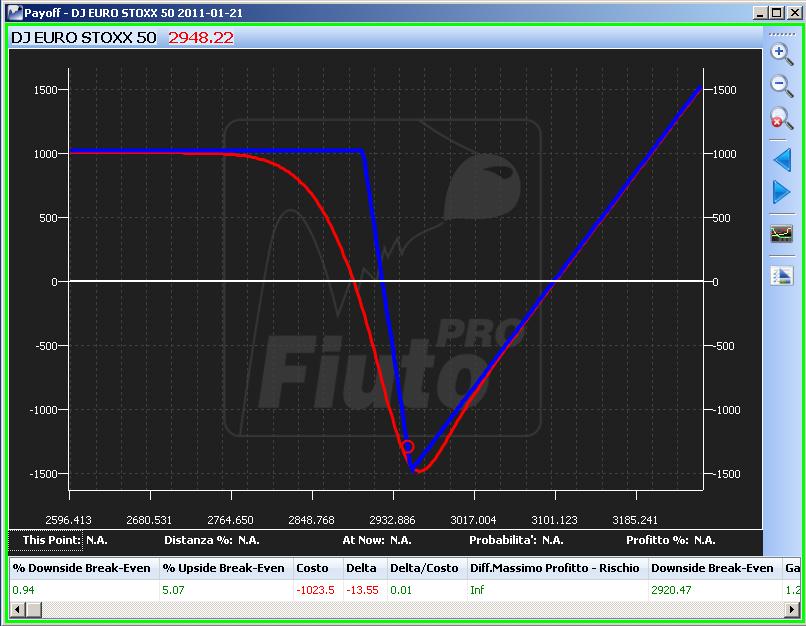
Task: Click the bottom sidebar table/chart icon
Action: pyautogui.click(x=782, y=275)
